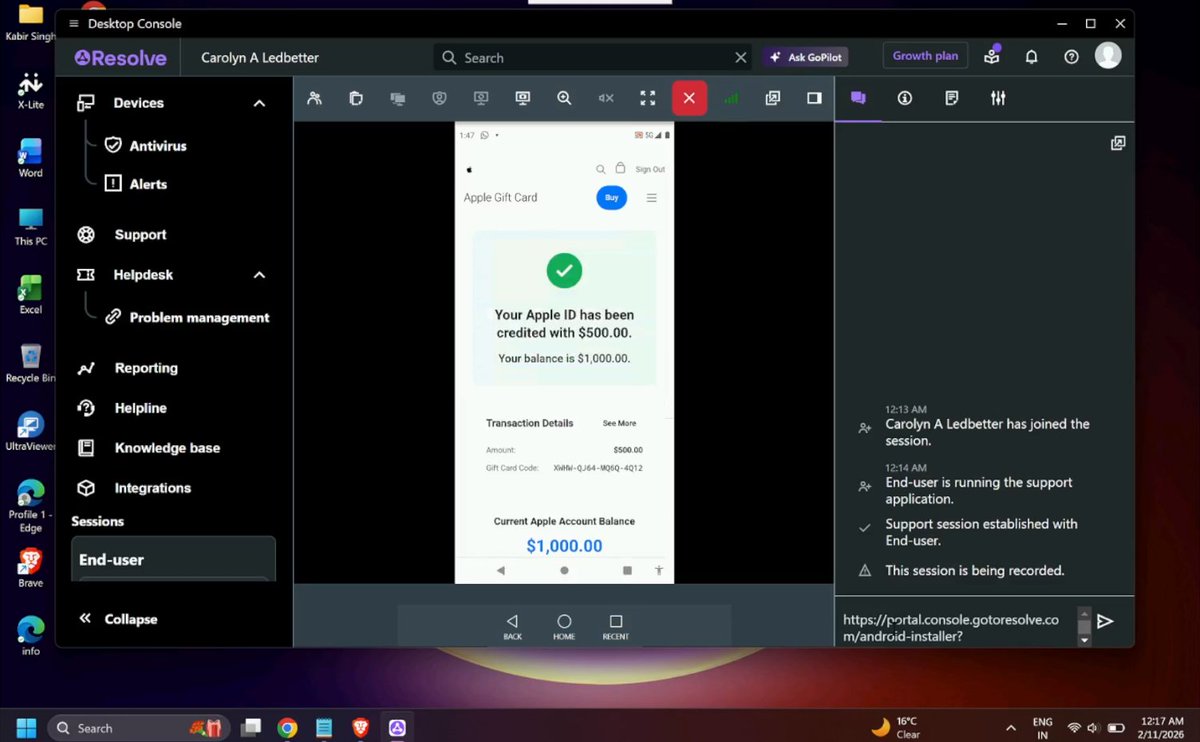The image size is (1200, 742).
Task: Click the zoom magnifier icon in session toolbar
Action: (565, 98)
